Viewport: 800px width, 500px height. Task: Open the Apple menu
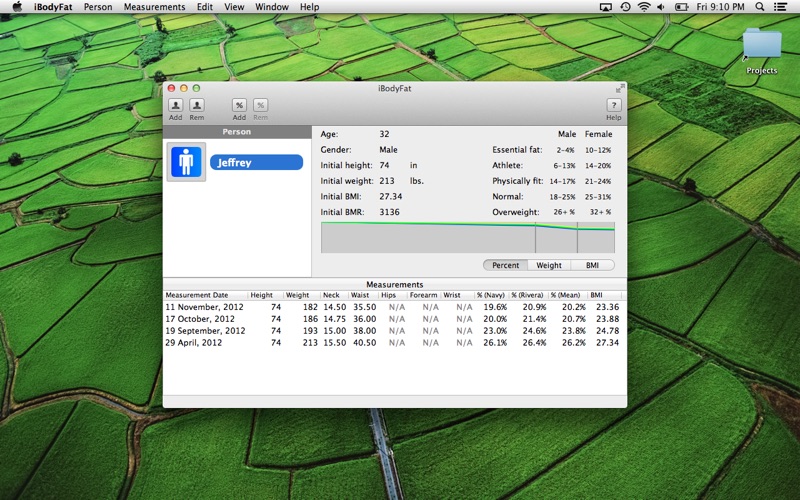point(17,7)
